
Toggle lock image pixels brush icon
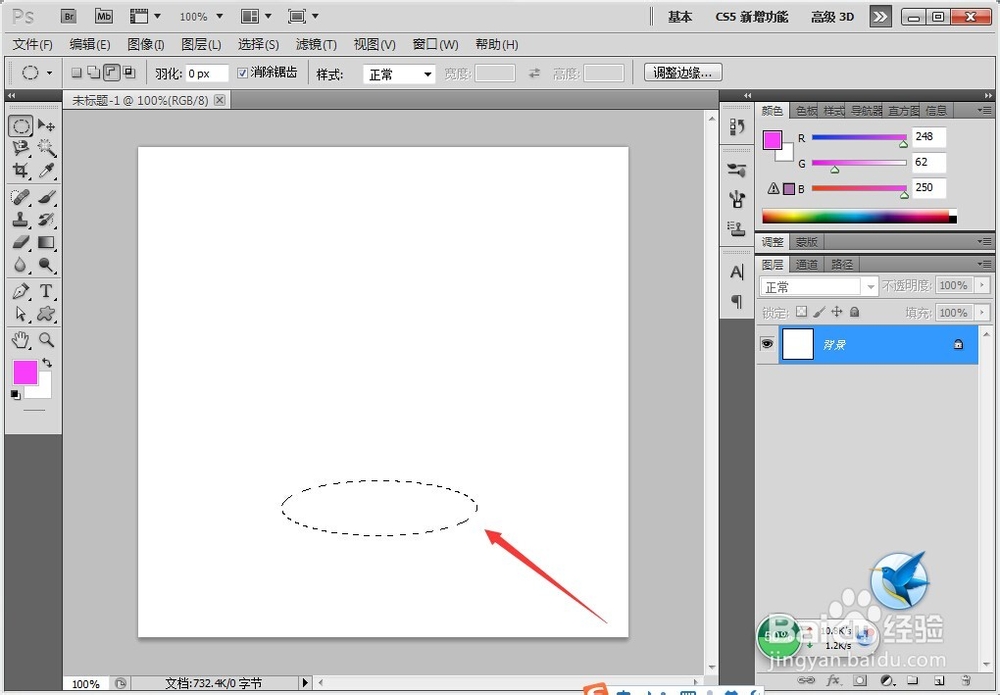pos(820,312)
